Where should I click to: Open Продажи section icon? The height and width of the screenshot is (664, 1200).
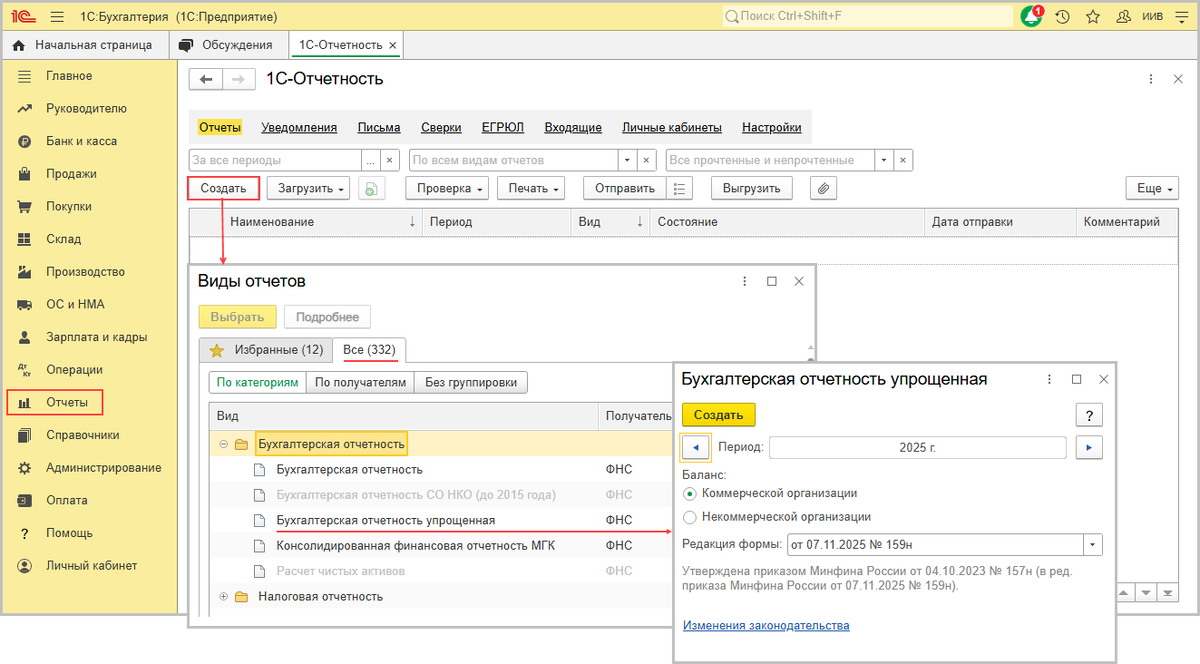pos(25,174)
